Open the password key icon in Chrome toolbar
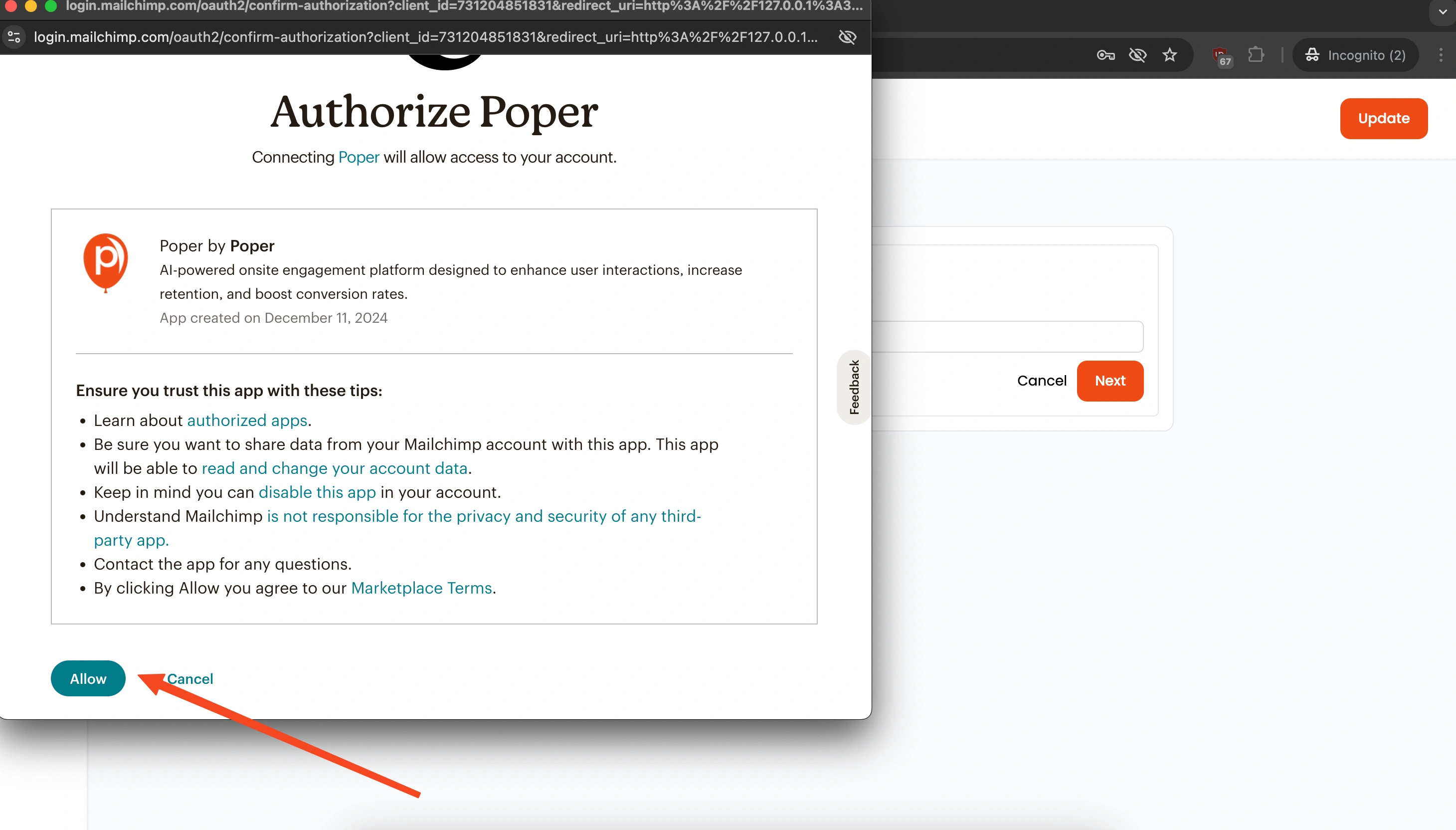 point(1105,55)
